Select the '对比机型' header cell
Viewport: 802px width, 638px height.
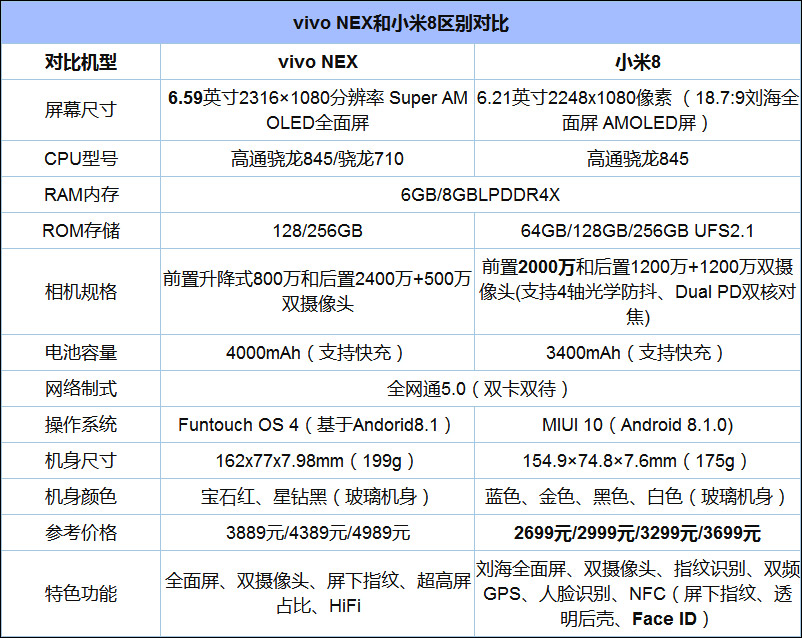(x=81, y=62)
